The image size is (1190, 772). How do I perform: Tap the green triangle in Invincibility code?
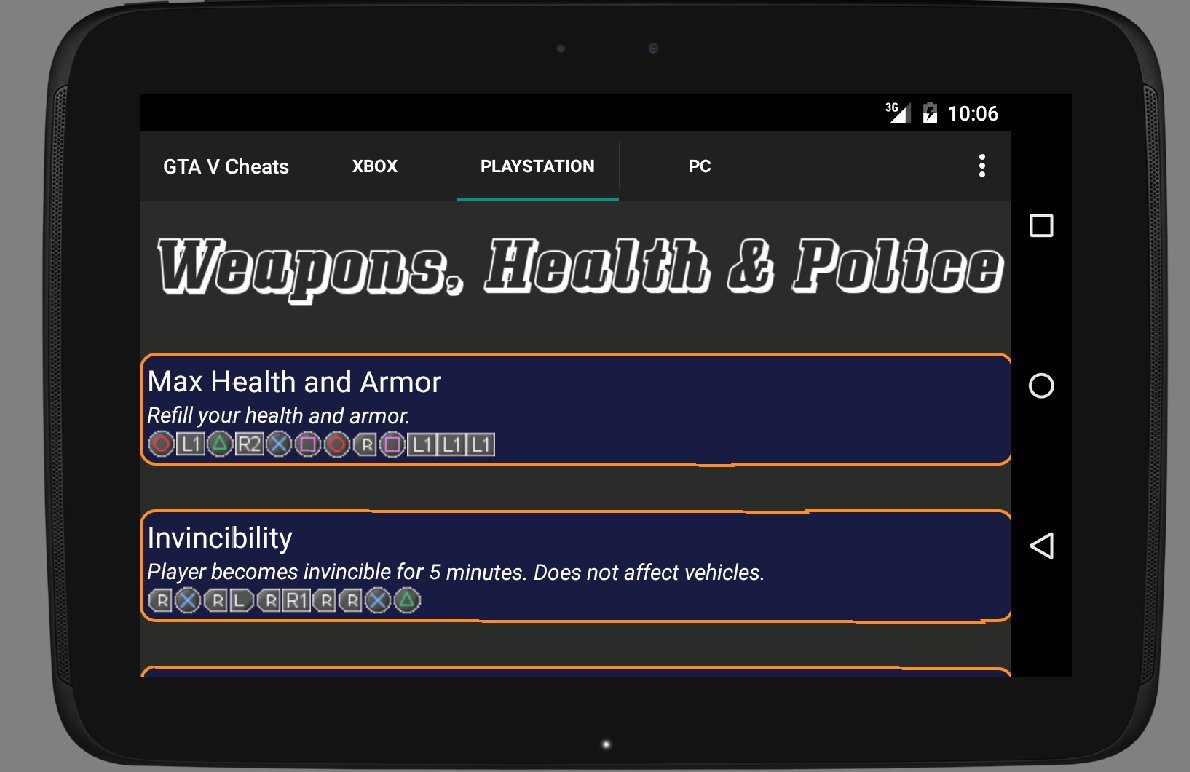point(407,600)
